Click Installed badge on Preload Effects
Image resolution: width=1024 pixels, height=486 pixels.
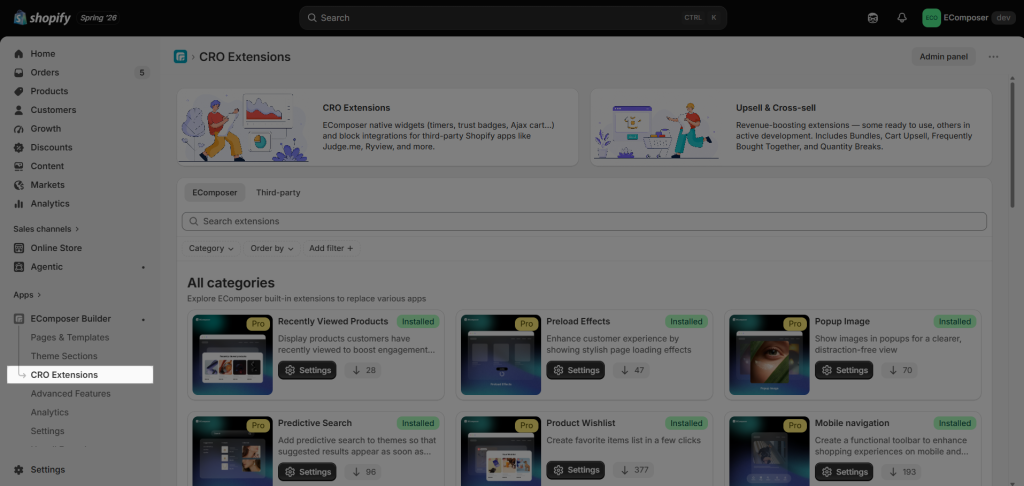click(686, 321)
